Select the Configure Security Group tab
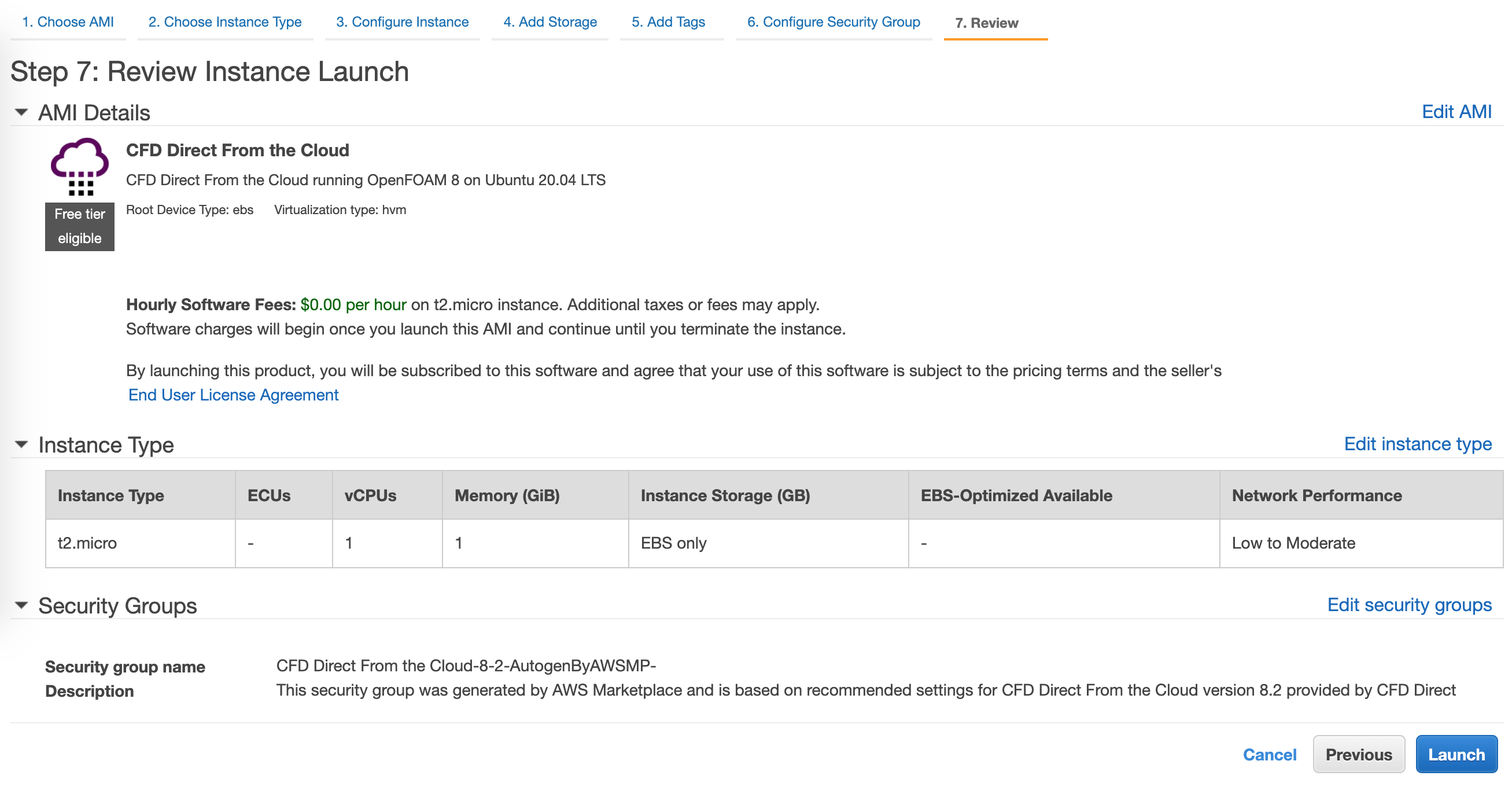This screenshot has width=1512, height=794. (x=833, y=22)
